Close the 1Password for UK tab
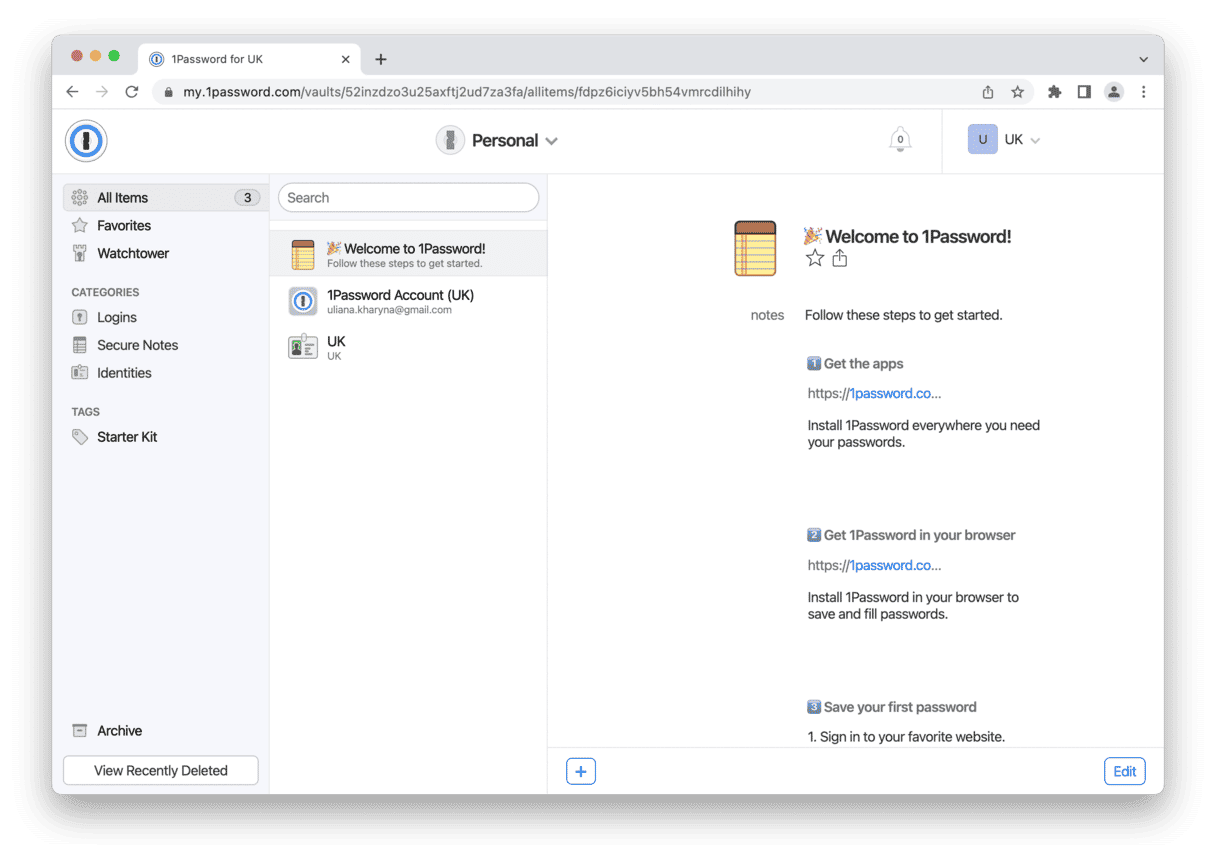Screen dimensions: 1216x863 point(346,59)
